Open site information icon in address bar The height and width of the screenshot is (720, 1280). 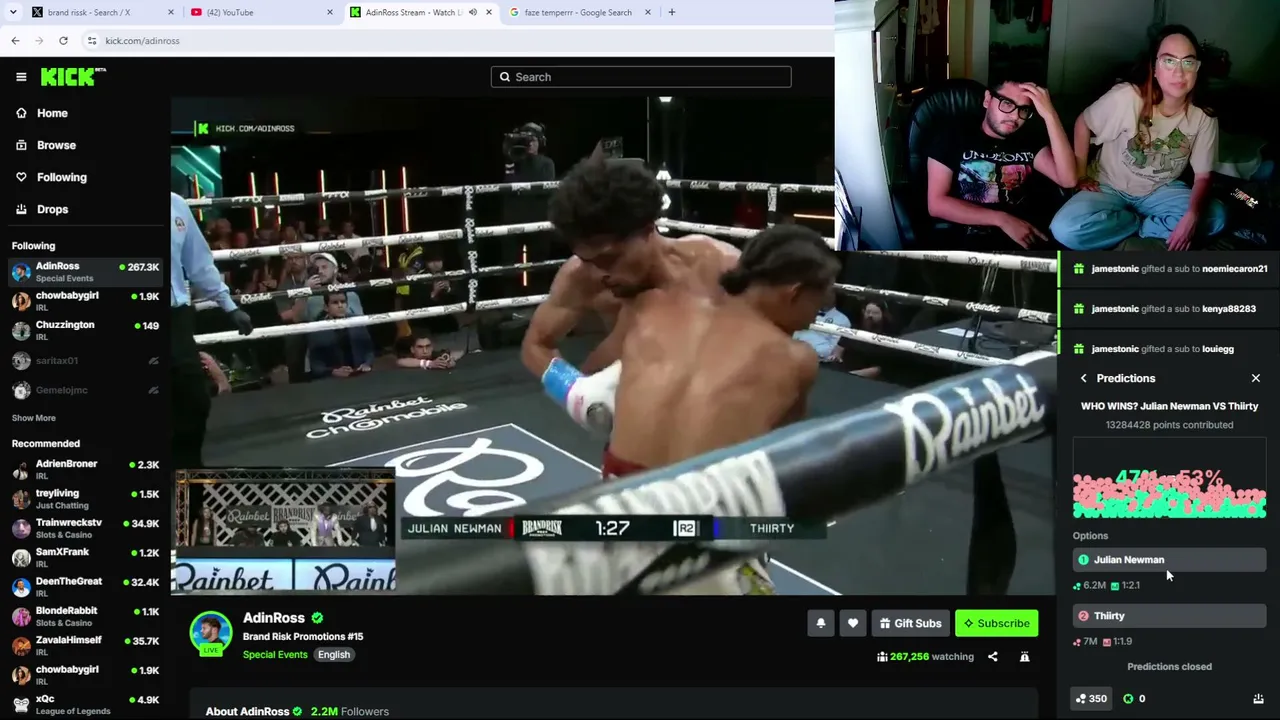click(92, 41)
